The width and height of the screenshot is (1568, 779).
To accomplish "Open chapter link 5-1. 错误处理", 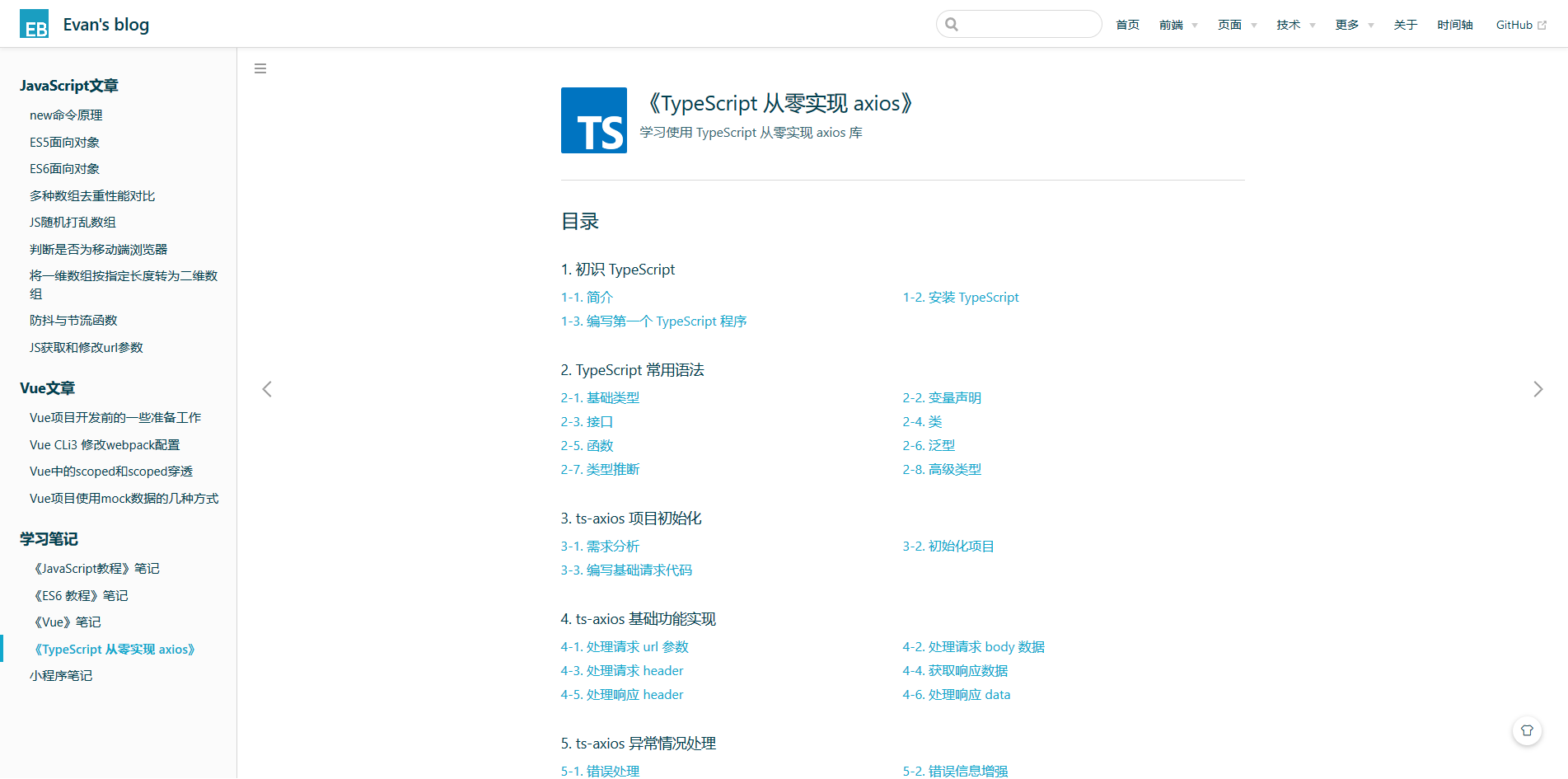I will click(600, 772).
